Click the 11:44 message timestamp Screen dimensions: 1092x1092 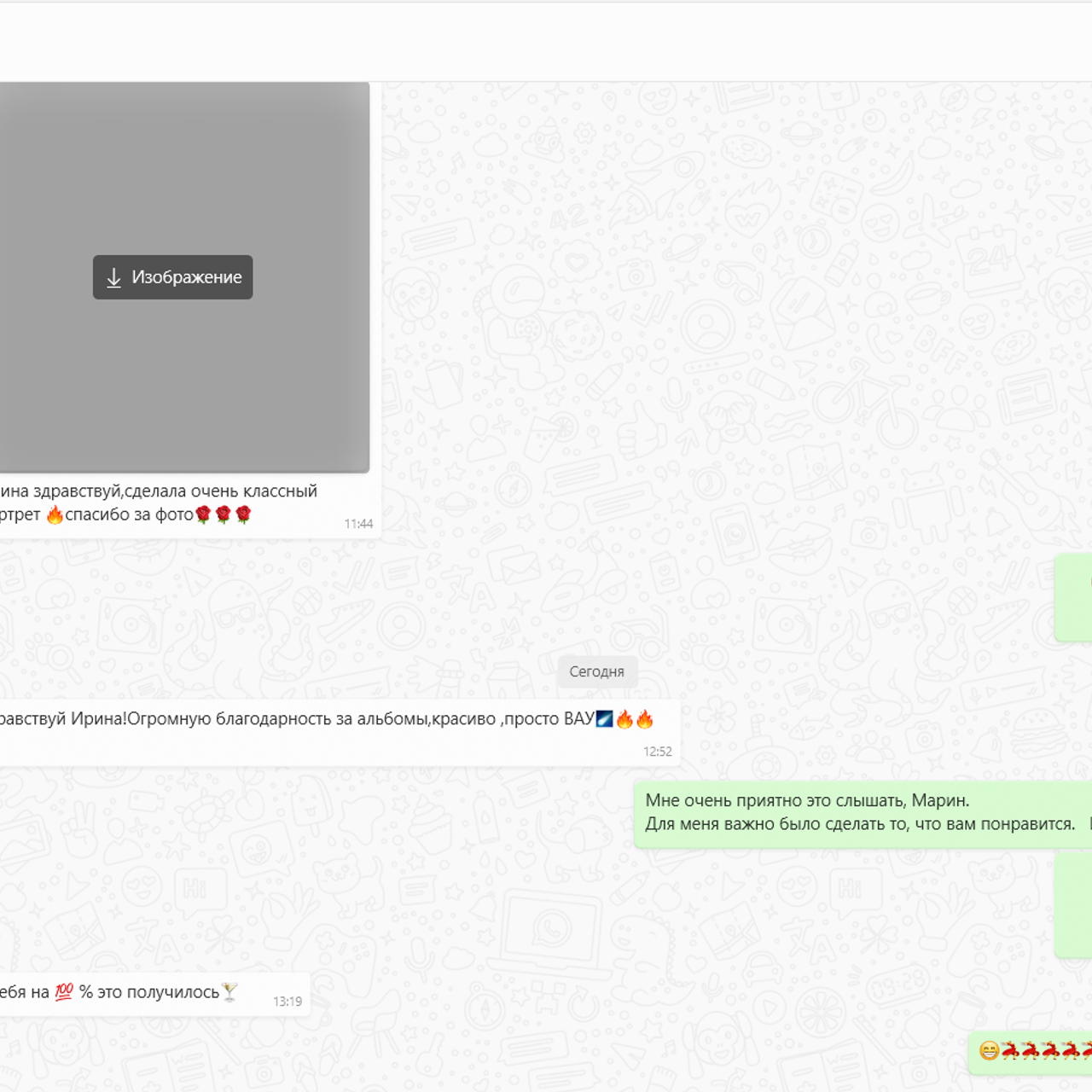tap(358, 524)
